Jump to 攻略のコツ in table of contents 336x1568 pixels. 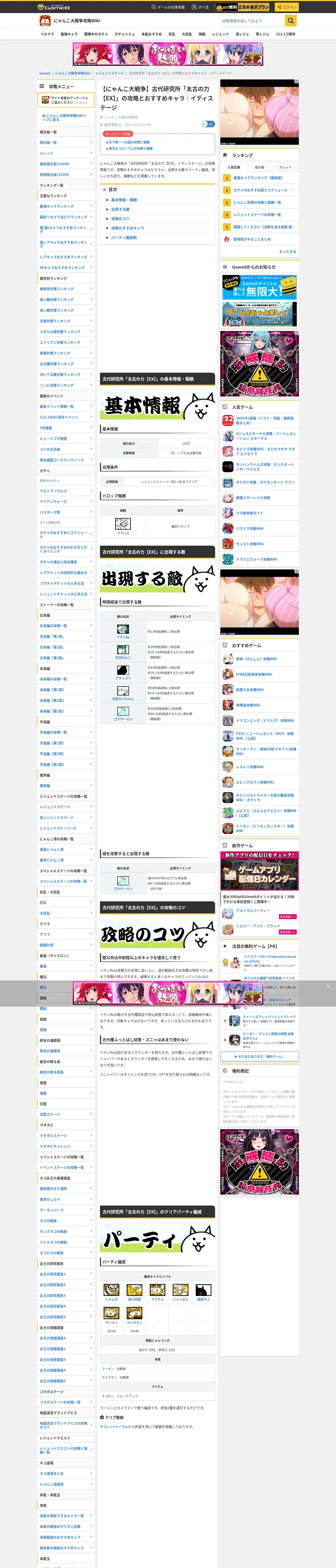tap(120, 218)
